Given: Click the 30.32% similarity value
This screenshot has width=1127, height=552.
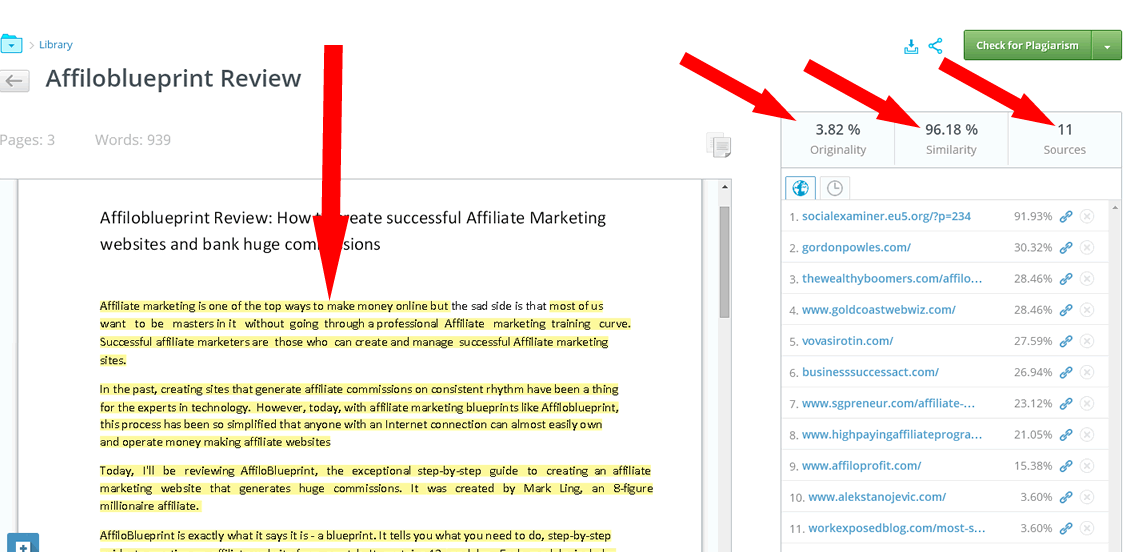Looking at the screenshot, I should (x=1033, y=247).
